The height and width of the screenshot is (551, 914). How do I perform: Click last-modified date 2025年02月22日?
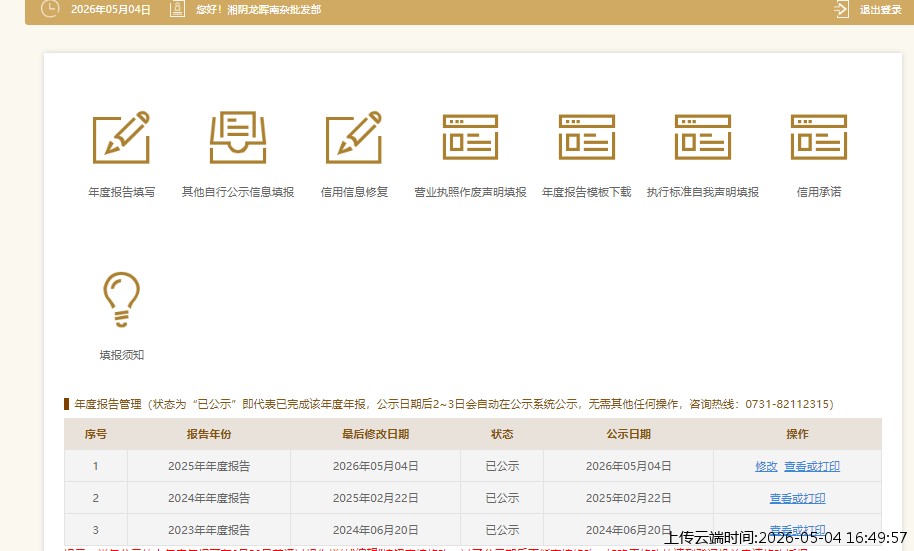coord(375,498)
